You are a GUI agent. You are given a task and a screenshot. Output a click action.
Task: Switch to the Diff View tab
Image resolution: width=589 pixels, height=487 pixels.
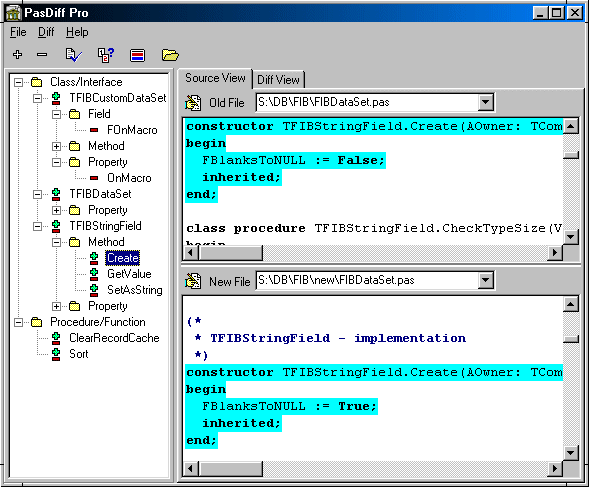(278, 80)
